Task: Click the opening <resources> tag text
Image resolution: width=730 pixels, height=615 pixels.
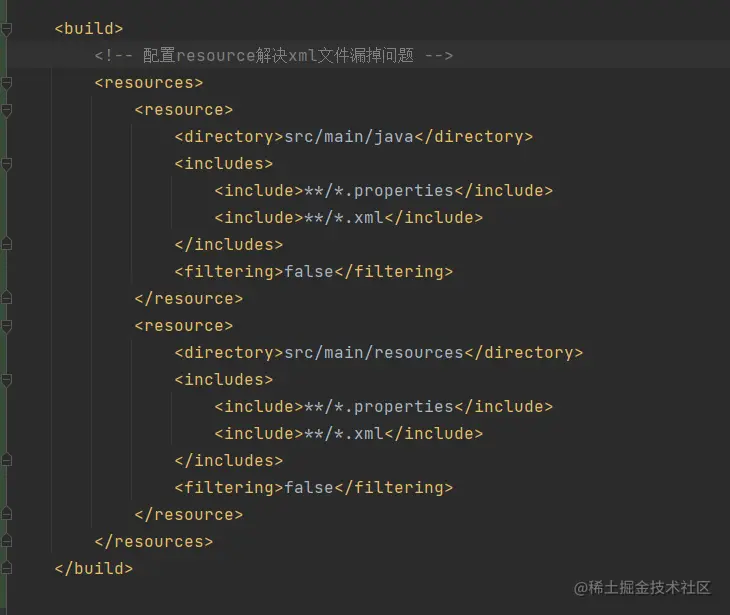Action: [149, 82]
